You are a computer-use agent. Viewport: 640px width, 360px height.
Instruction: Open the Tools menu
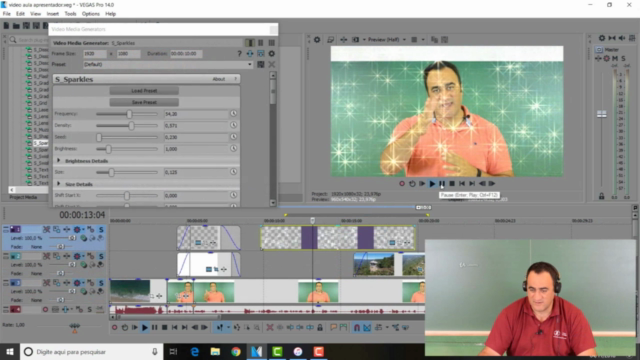pyautogui.click(x=70, y=14)
